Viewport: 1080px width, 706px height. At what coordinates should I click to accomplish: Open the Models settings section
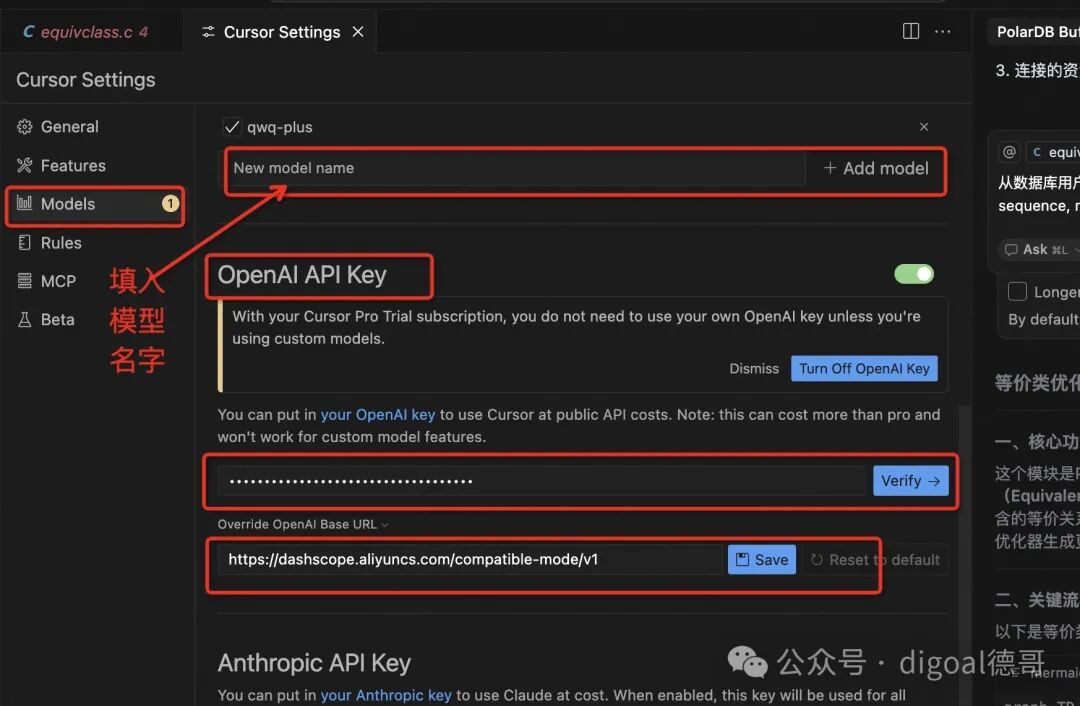coord(95,204)
